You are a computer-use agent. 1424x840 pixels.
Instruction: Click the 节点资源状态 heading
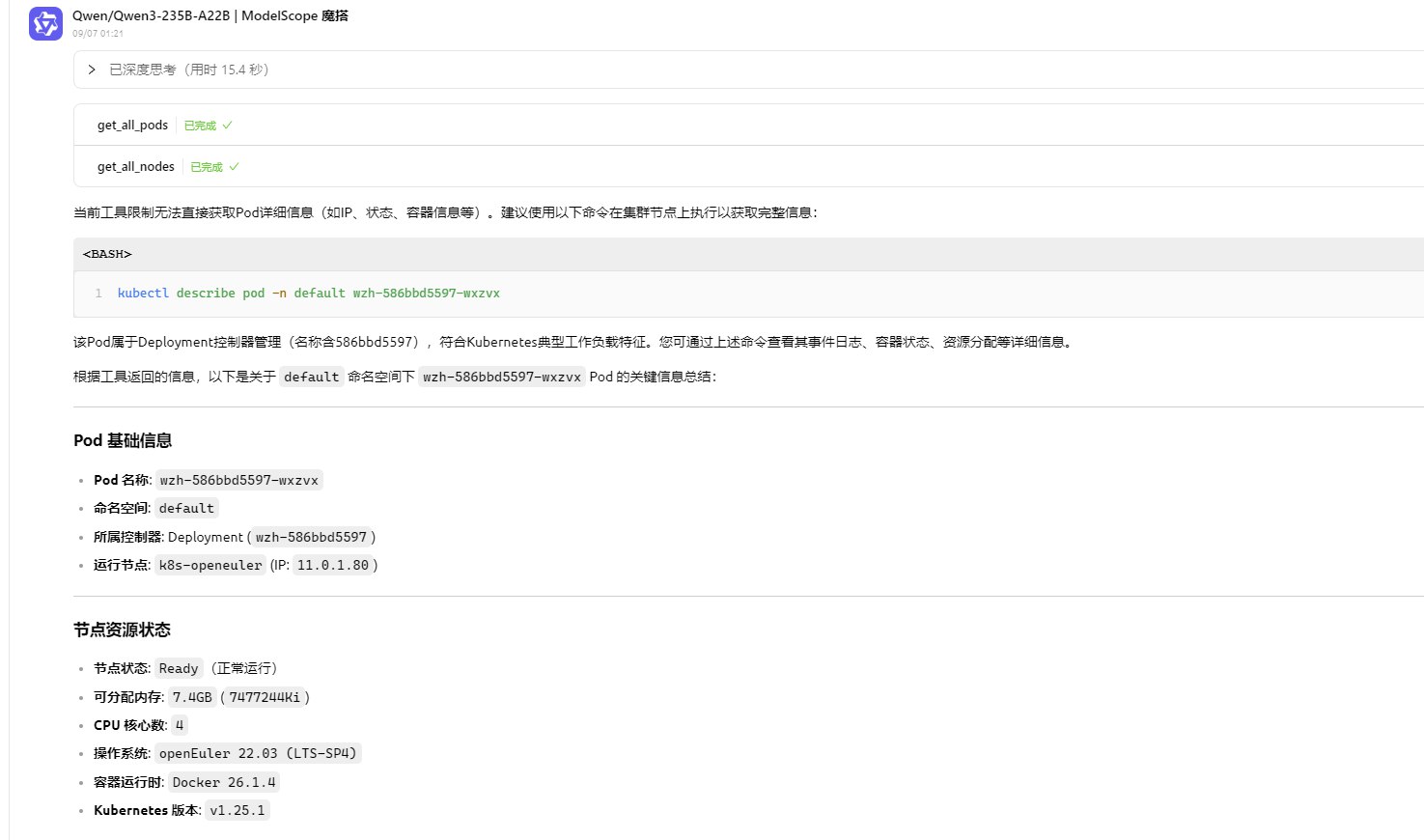[122, 630]
